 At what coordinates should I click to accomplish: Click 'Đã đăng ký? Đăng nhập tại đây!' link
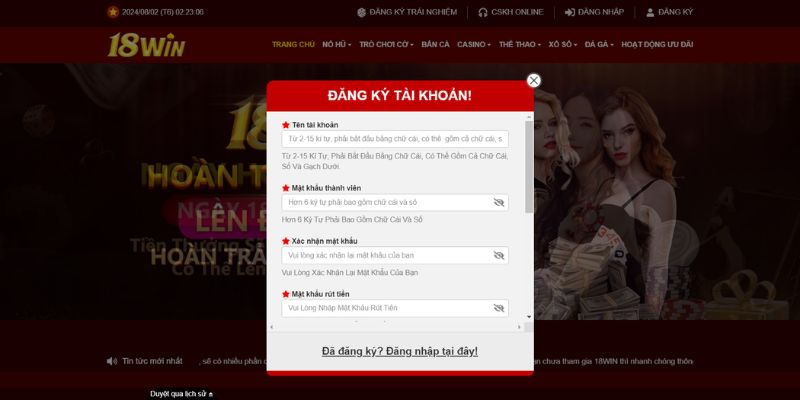pos(400,352)
